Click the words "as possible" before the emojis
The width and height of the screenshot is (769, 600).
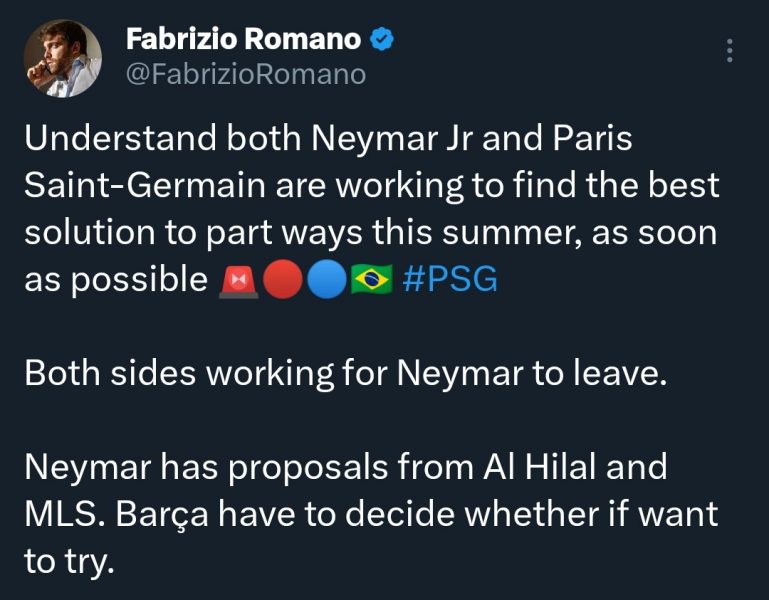[x=114, y=281]
